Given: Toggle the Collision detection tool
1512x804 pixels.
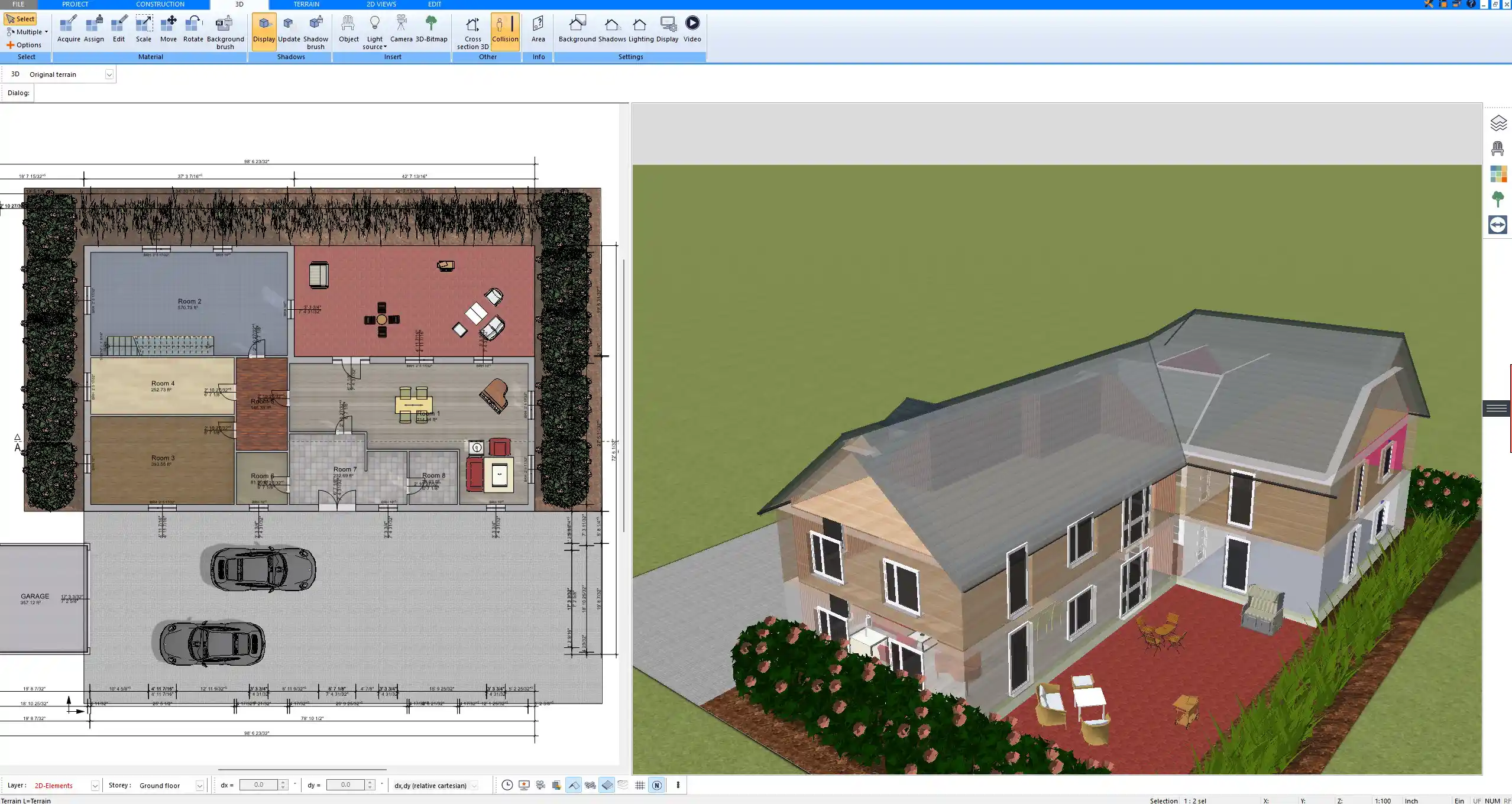Looking at the screenshot, I should [x=505, y=28].
